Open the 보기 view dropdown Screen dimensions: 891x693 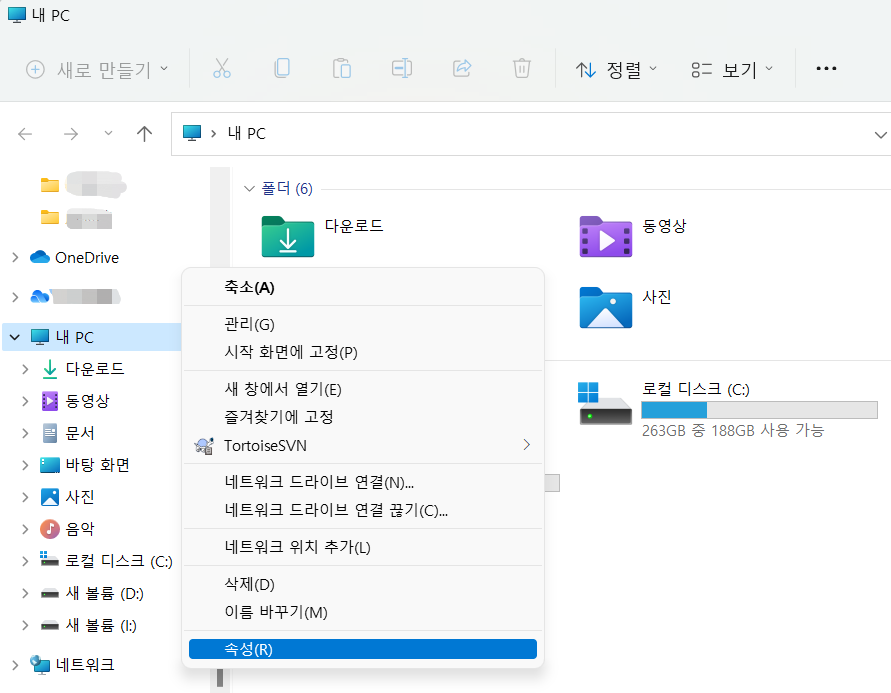732,70
